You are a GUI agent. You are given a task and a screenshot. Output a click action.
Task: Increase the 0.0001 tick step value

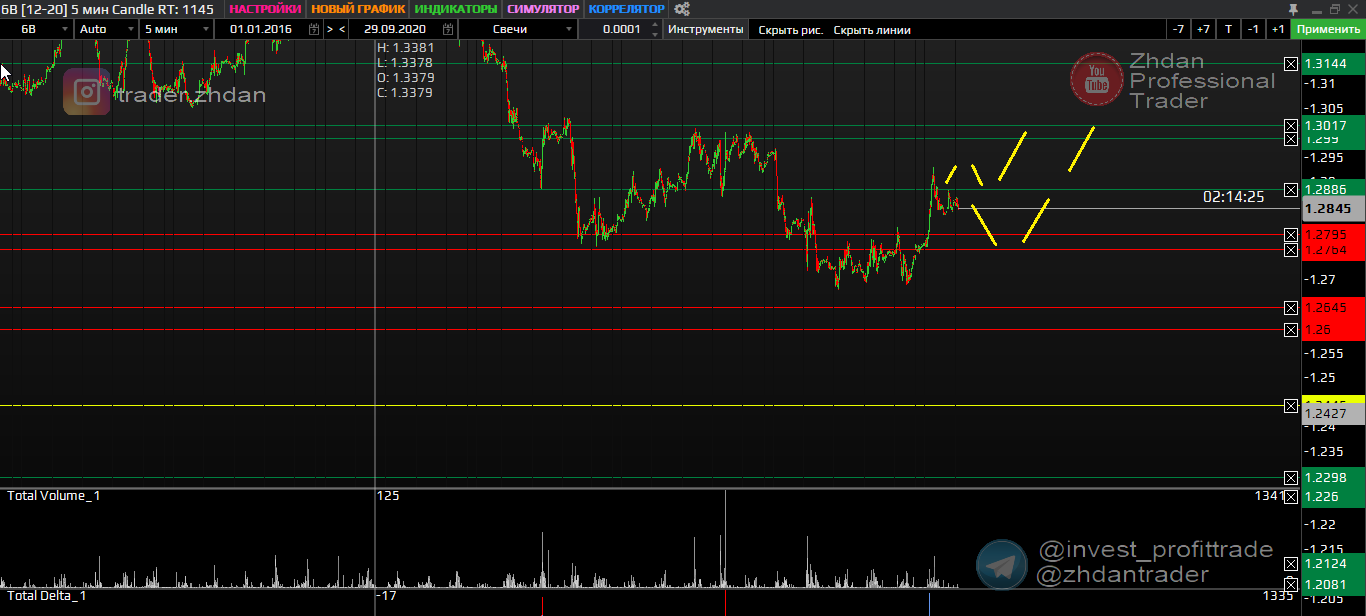pos(655,25)
